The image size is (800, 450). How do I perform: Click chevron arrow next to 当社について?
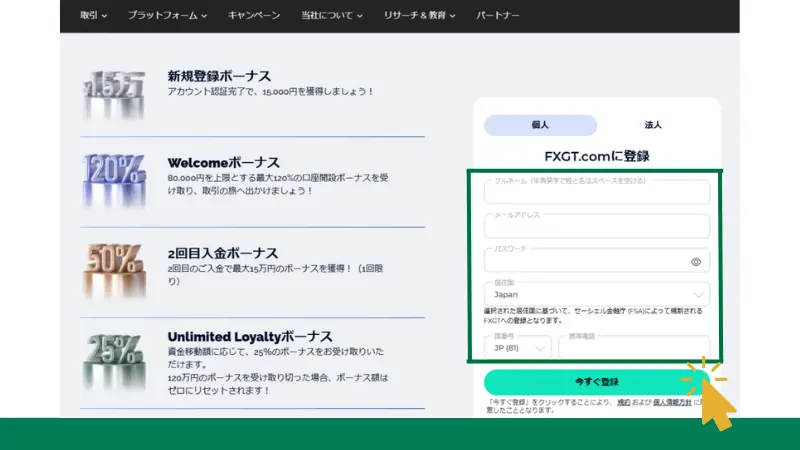pyautogui.click(x=360, y=16)
